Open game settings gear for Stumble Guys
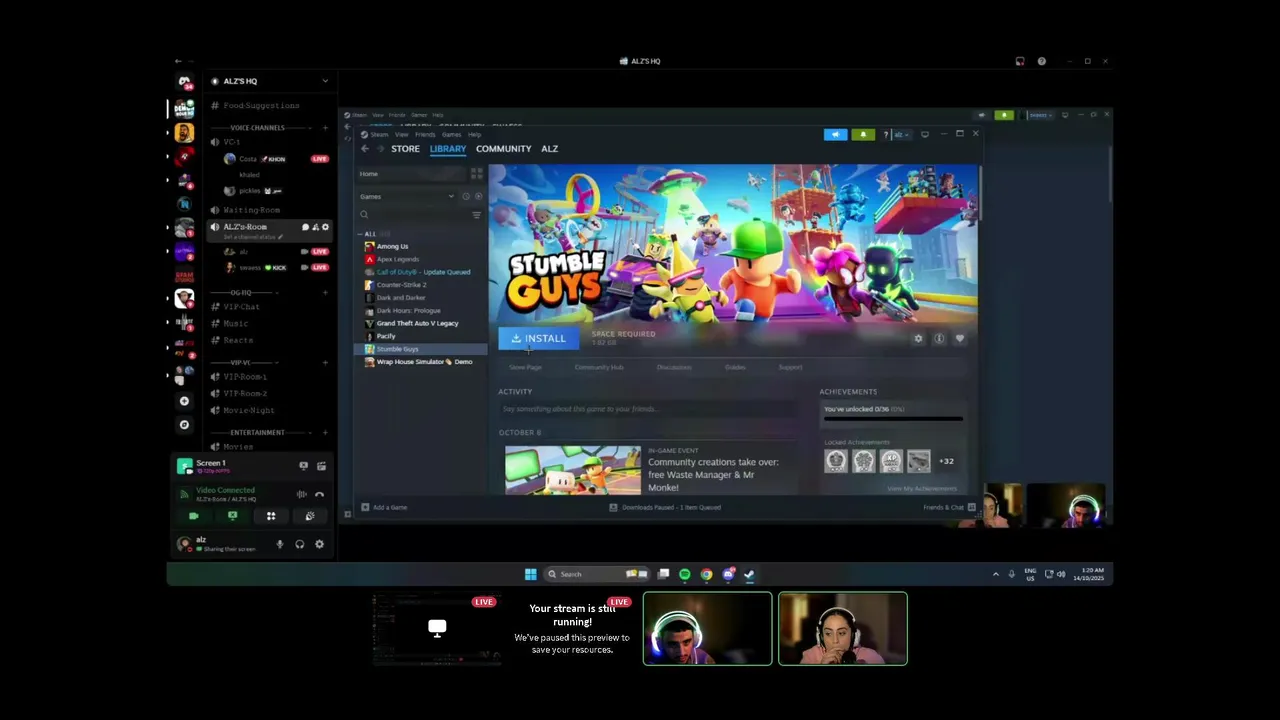This screenshot has width=1280, height=720. (x=918, y=339)
